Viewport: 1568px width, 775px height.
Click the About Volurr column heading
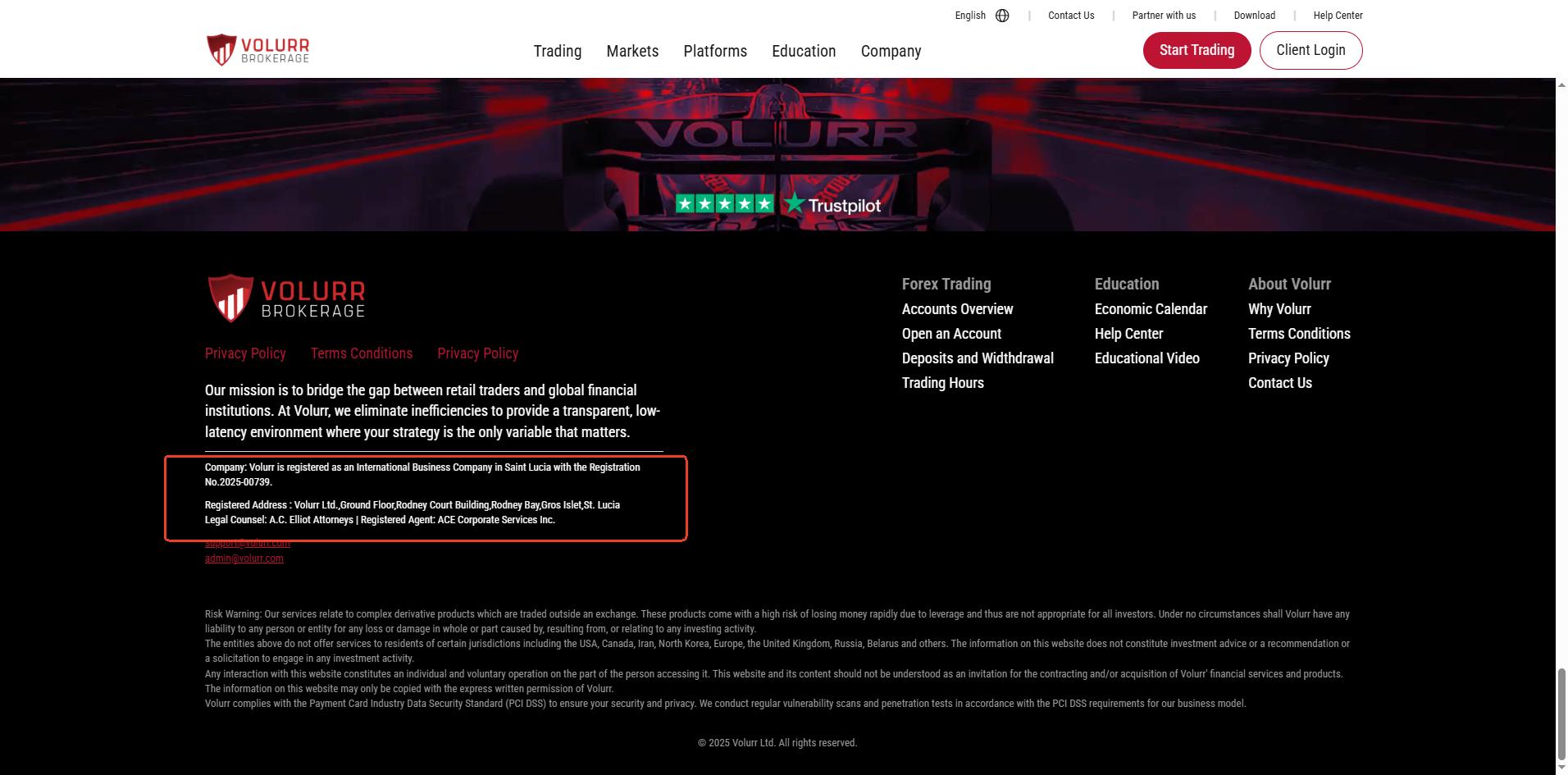pyautogui.click(x=1289, y=284)
